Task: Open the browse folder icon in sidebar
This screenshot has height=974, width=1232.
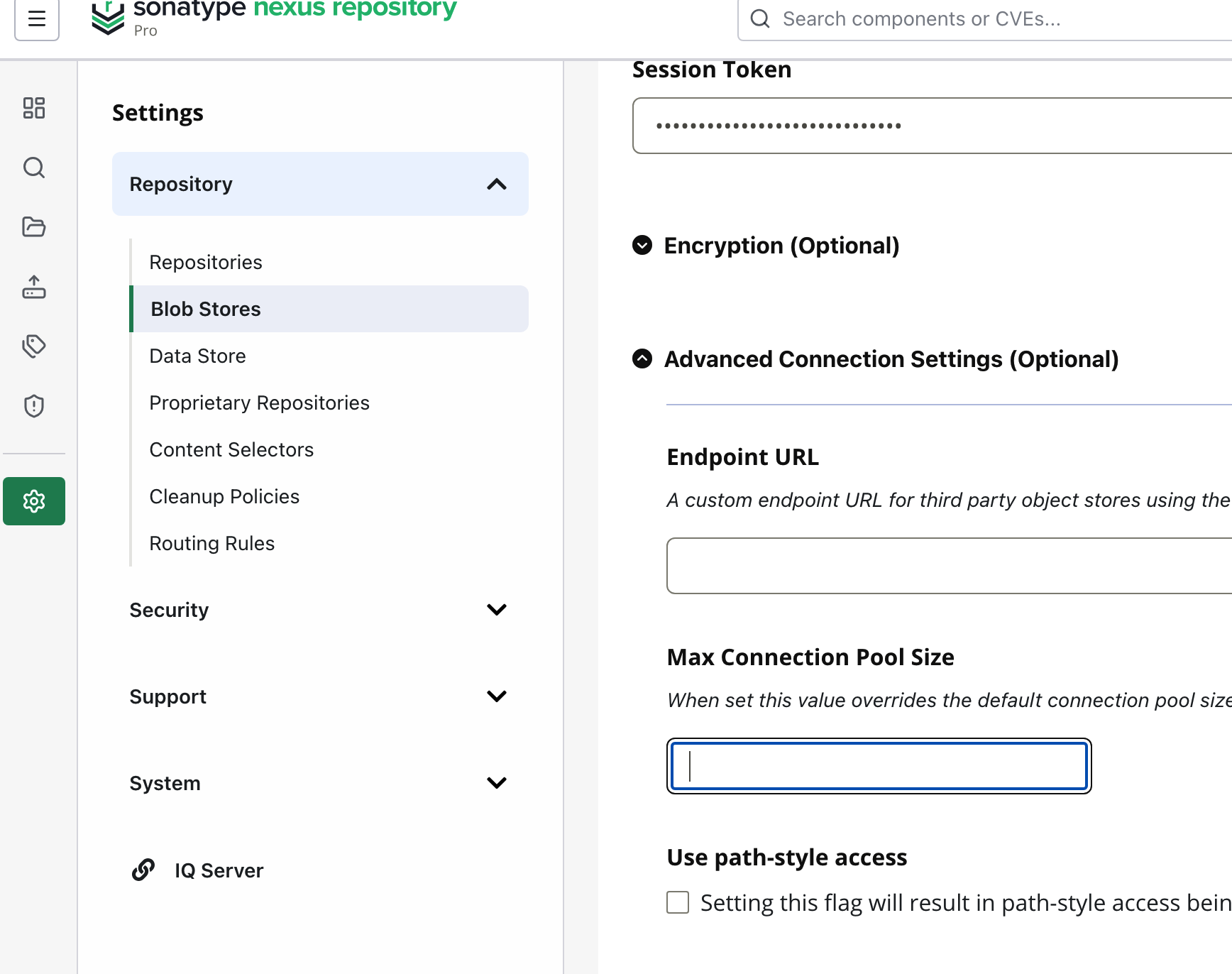Action: click(x=34, y=227)
